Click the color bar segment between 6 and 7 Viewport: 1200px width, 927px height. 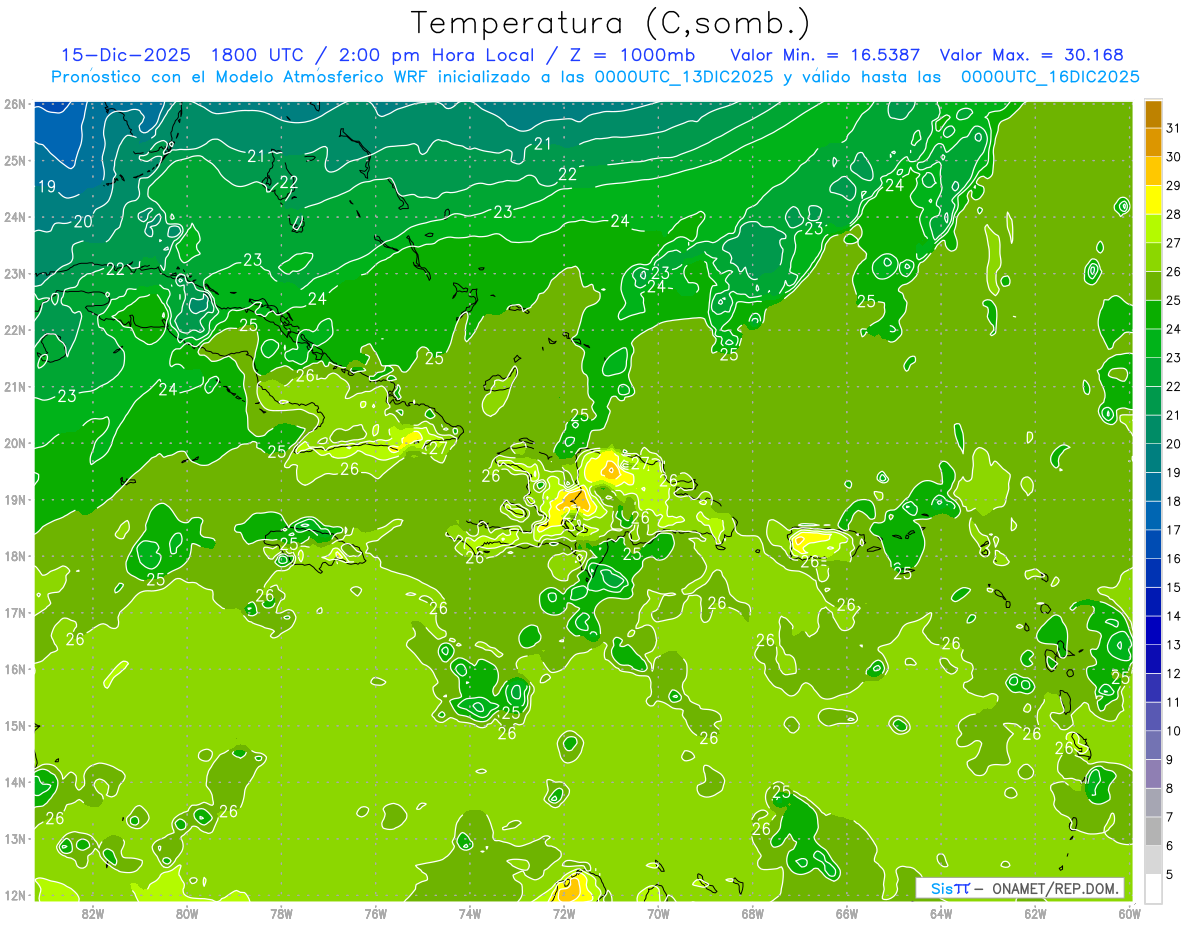(1153, 831)
